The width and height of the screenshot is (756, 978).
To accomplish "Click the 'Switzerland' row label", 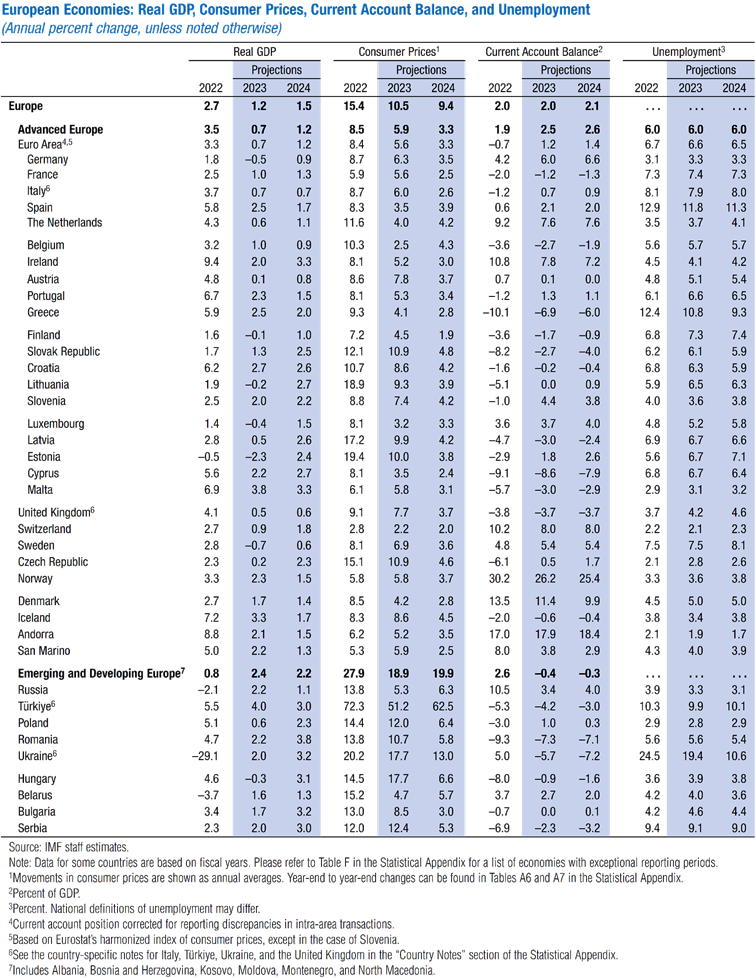I will pyautogui.click(x=44, y=529).
